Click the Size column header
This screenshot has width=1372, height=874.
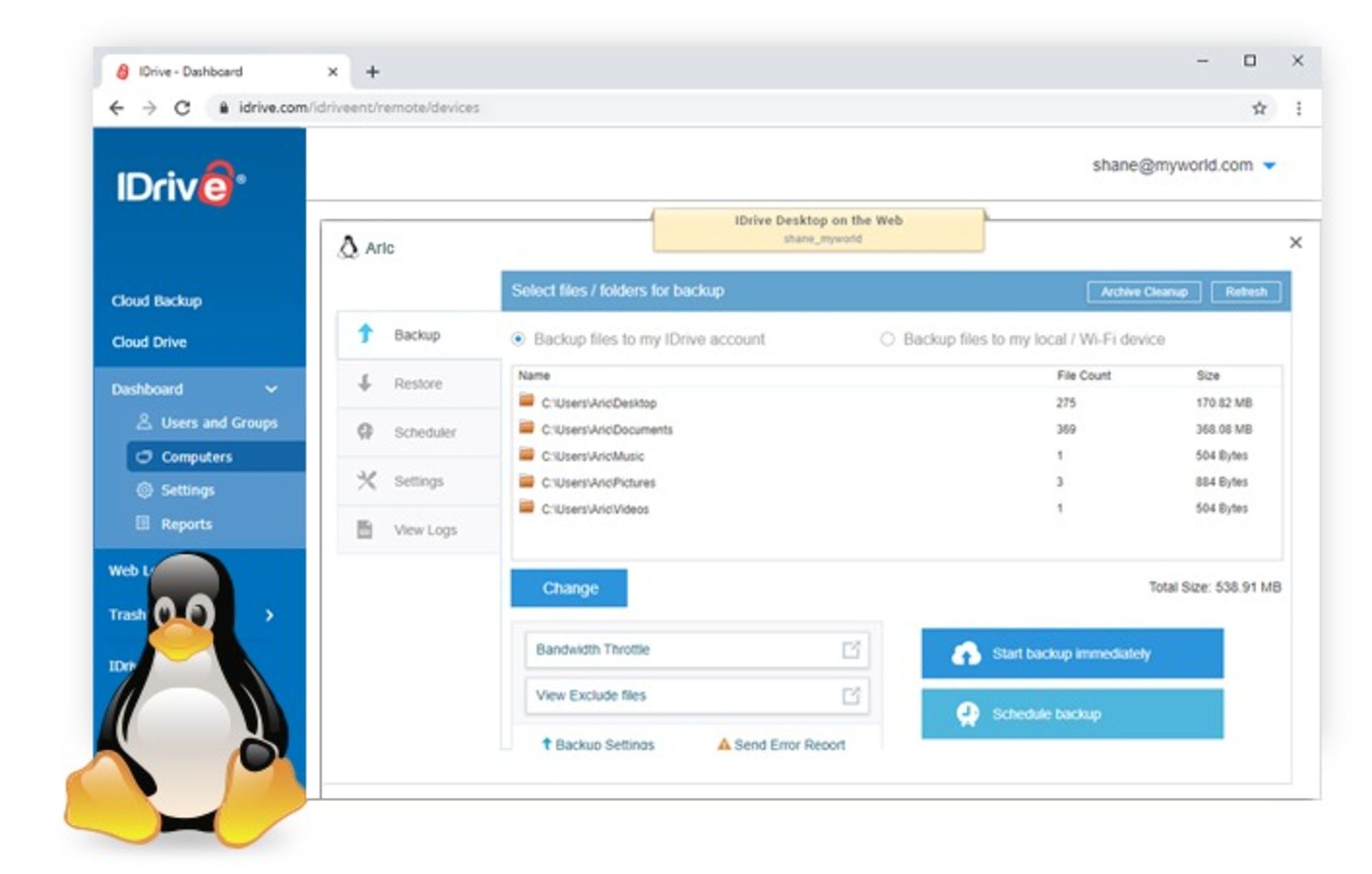(1208, 375)
